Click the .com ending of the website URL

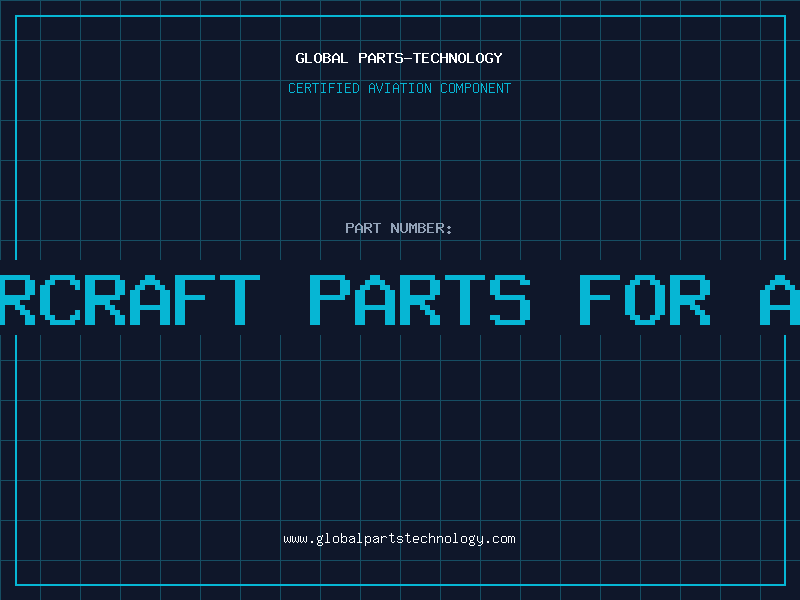point(500,539)
